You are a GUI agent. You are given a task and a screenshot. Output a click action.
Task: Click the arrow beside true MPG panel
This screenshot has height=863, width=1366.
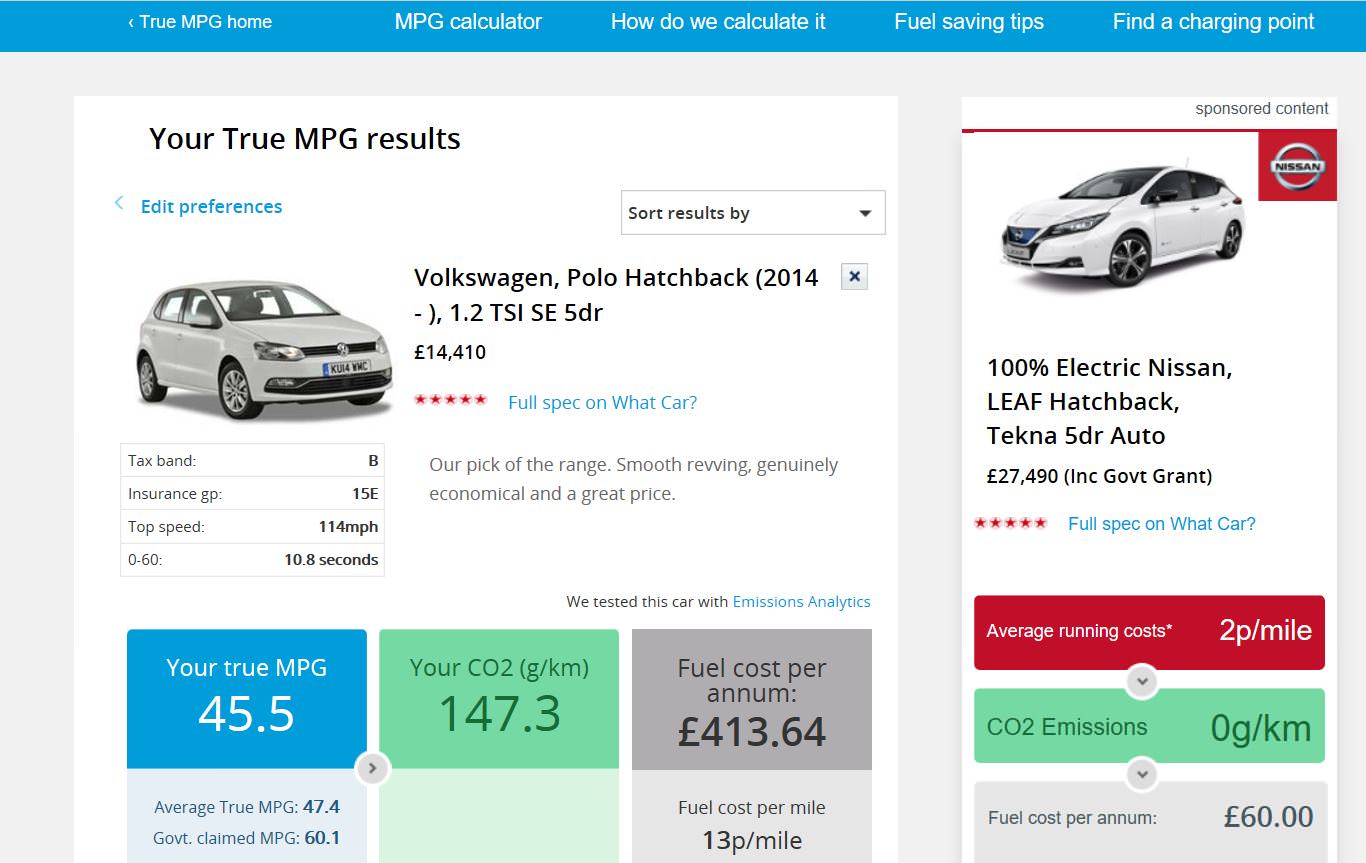click(x=372, y=768)
